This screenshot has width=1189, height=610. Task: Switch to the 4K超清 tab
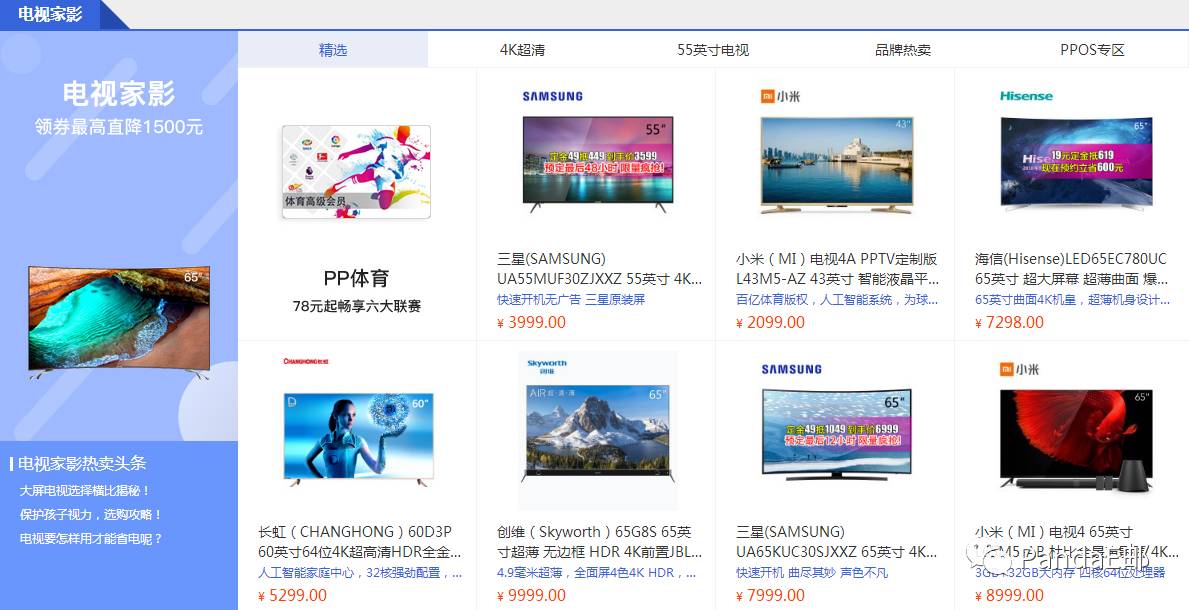click(x=522, y=50)
